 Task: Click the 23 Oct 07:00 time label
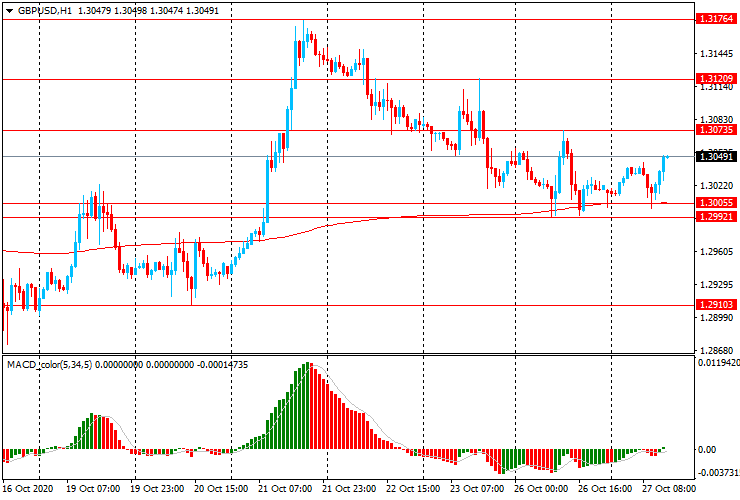(x=477, y=489)
